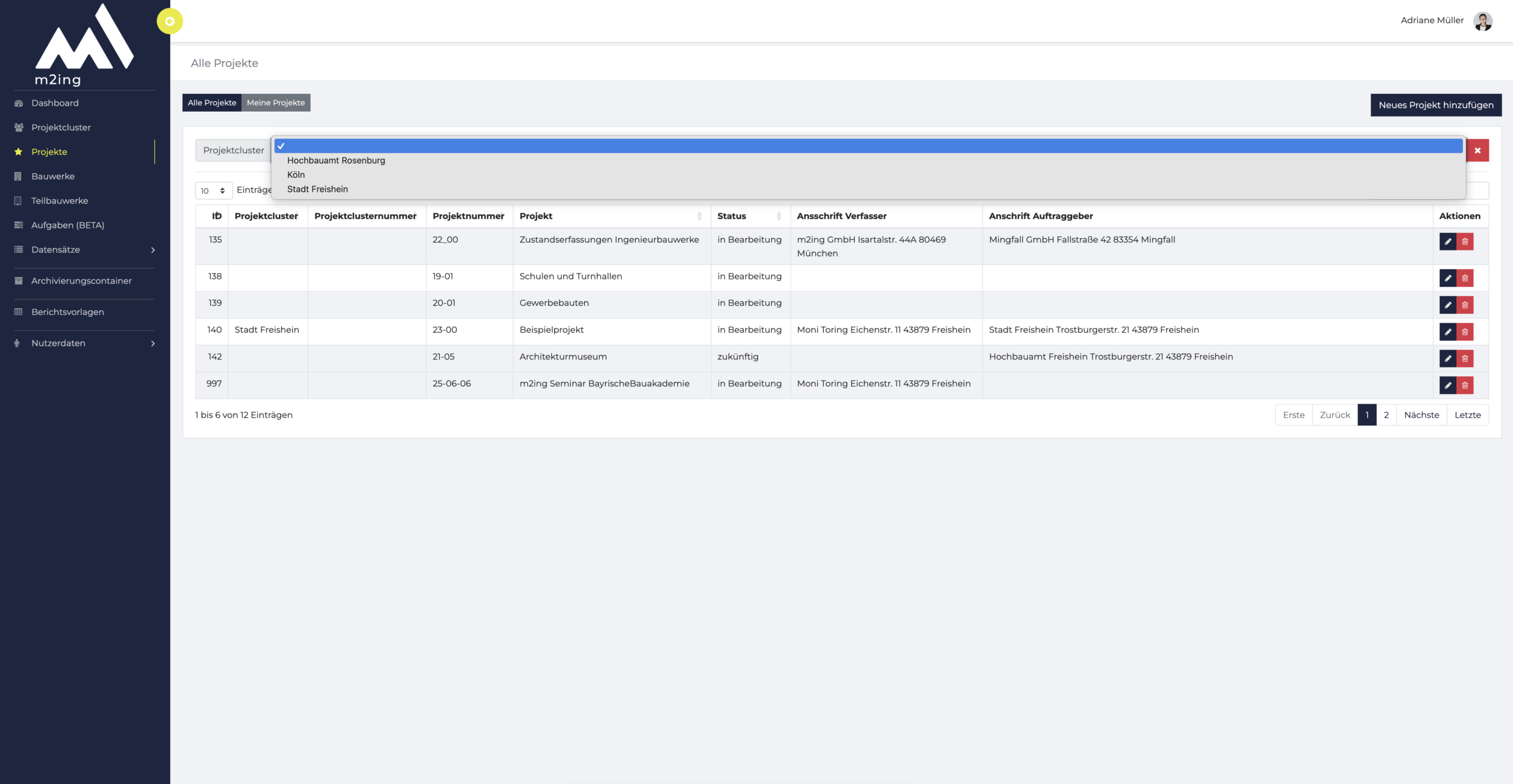The height and width of the screenshot is (784, 1513).
Task: Pick Stadt Freishein in the dropdown
Action: tap(317, 190)
